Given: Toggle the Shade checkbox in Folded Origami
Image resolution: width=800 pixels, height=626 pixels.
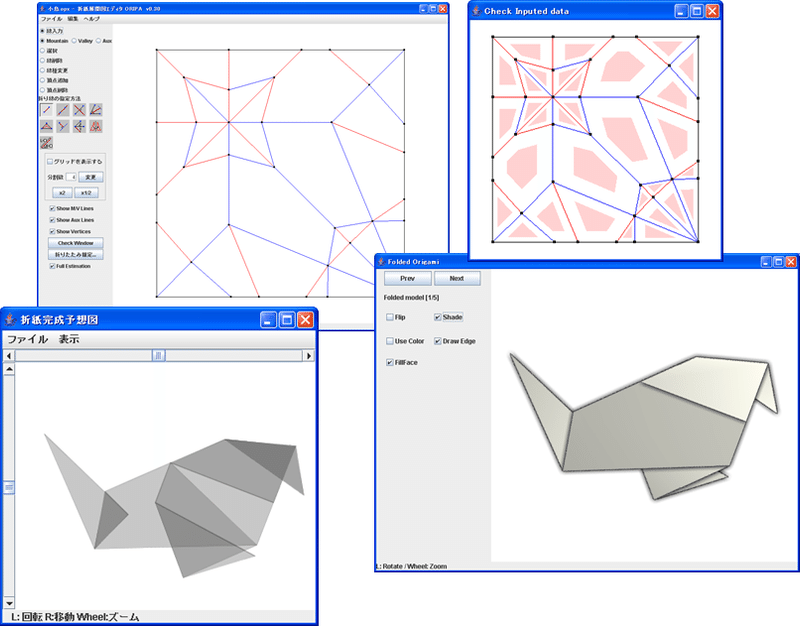Looking at the screenshot, I should pyautogui.click(x=437, y=317).
